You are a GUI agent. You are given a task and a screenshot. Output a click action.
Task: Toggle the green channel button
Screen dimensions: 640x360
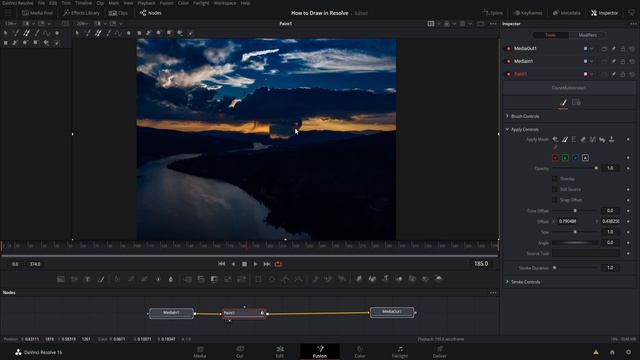[565, 158]
